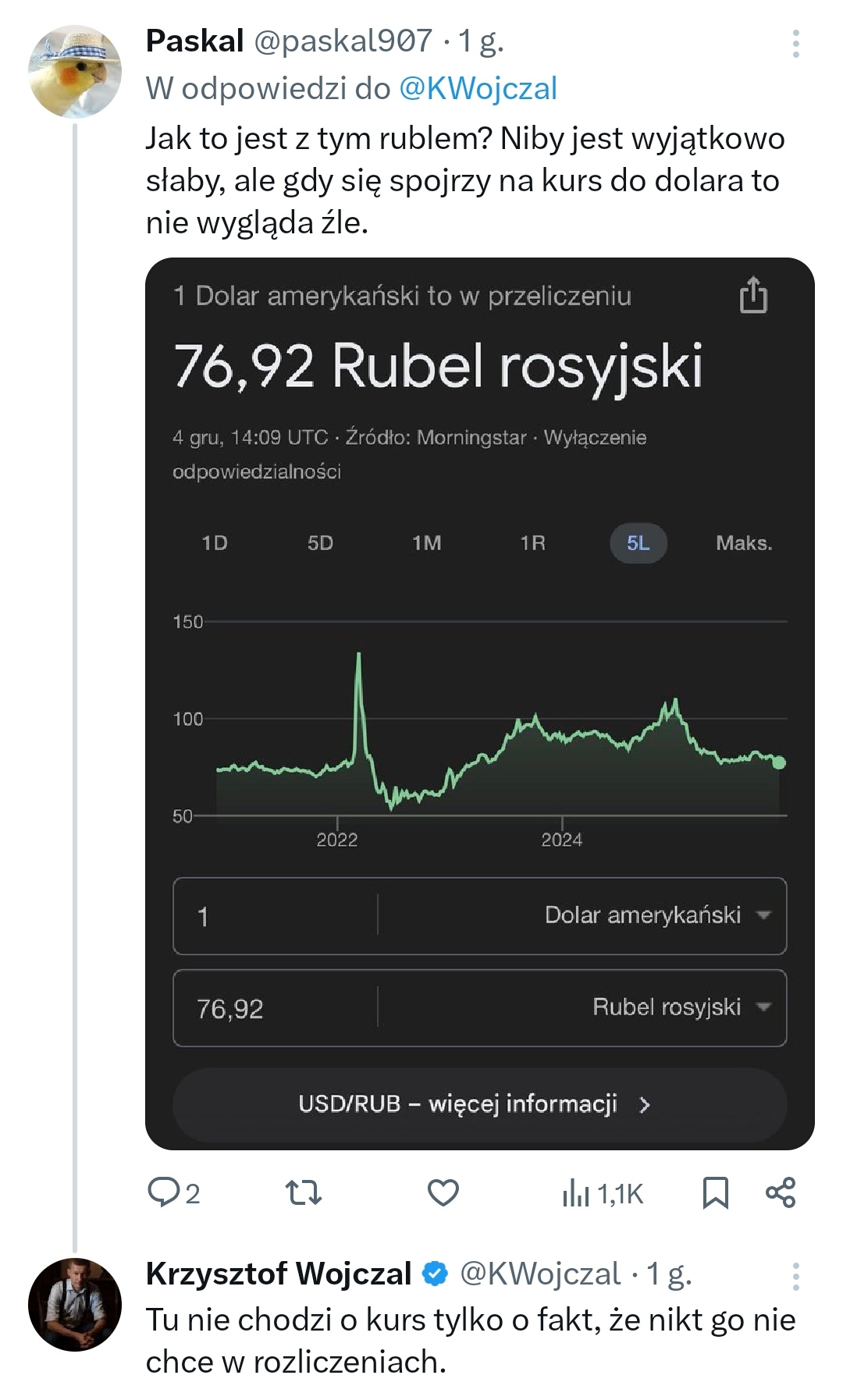This screenshot has width=843, height=1400.
Task: Open more options for Krzysztof Wojczal's reply
Action: coord(795,1275)
